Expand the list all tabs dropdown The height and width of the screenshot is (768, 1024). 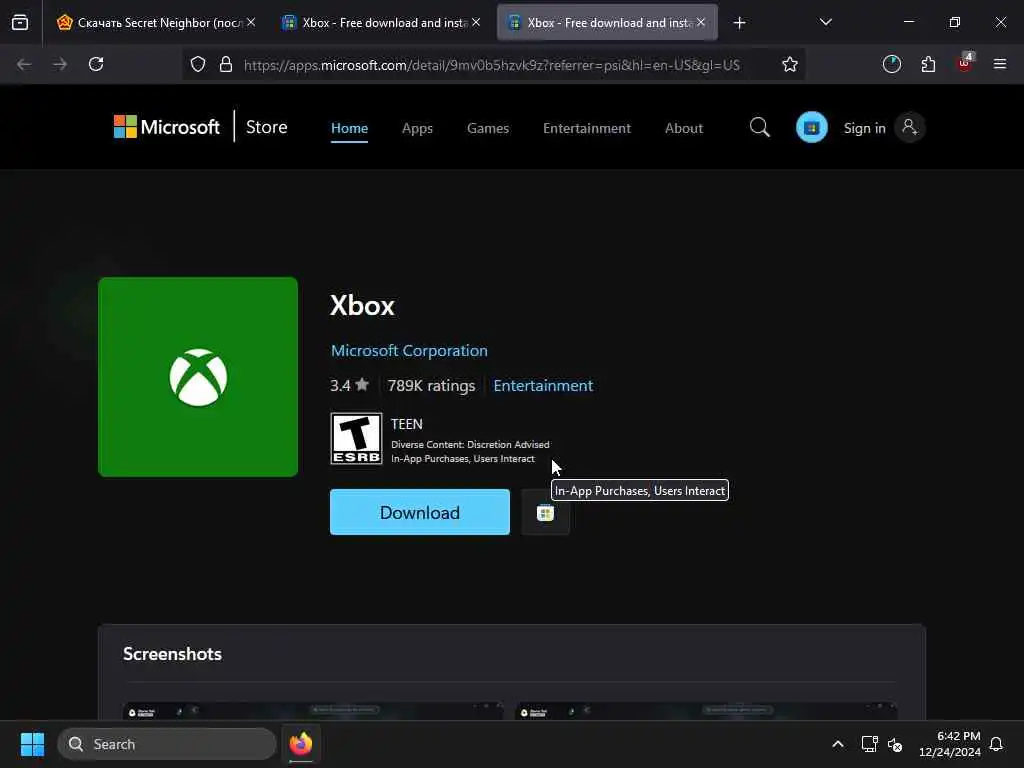pos(825,22)
